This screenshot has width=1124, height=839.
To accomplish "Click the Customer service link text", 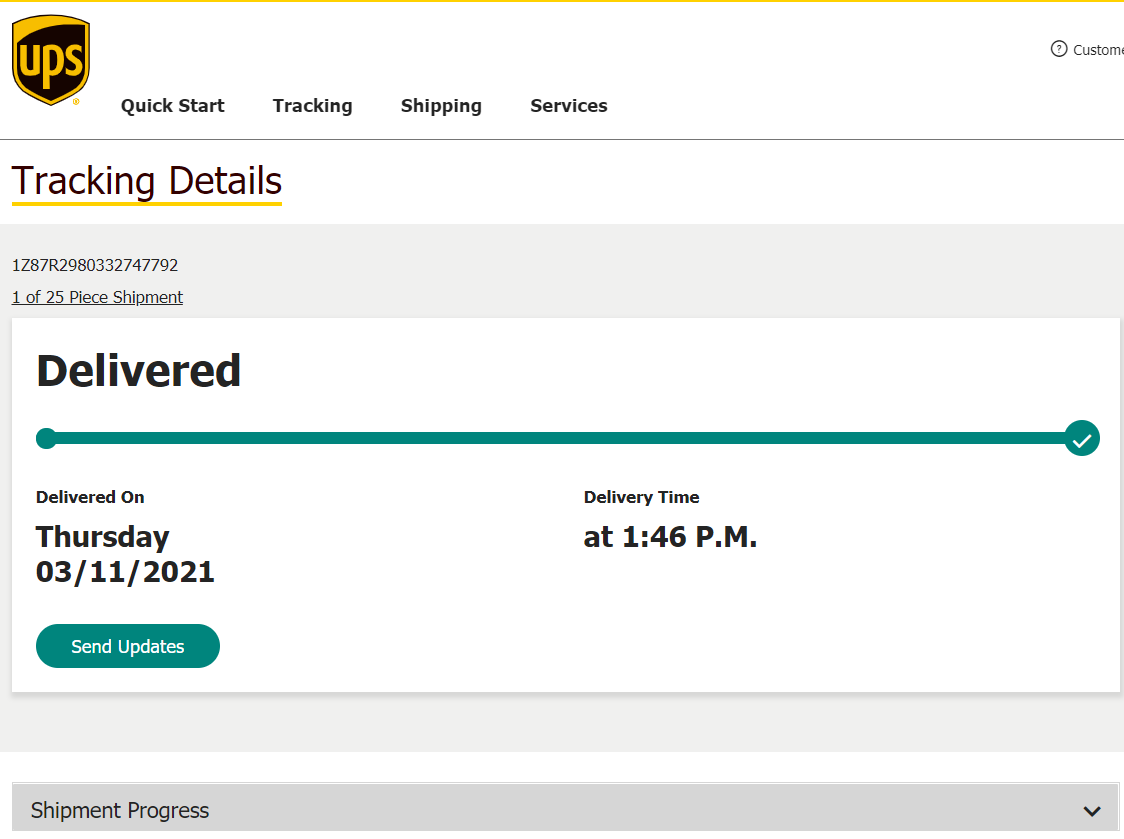I will 1098,50.
